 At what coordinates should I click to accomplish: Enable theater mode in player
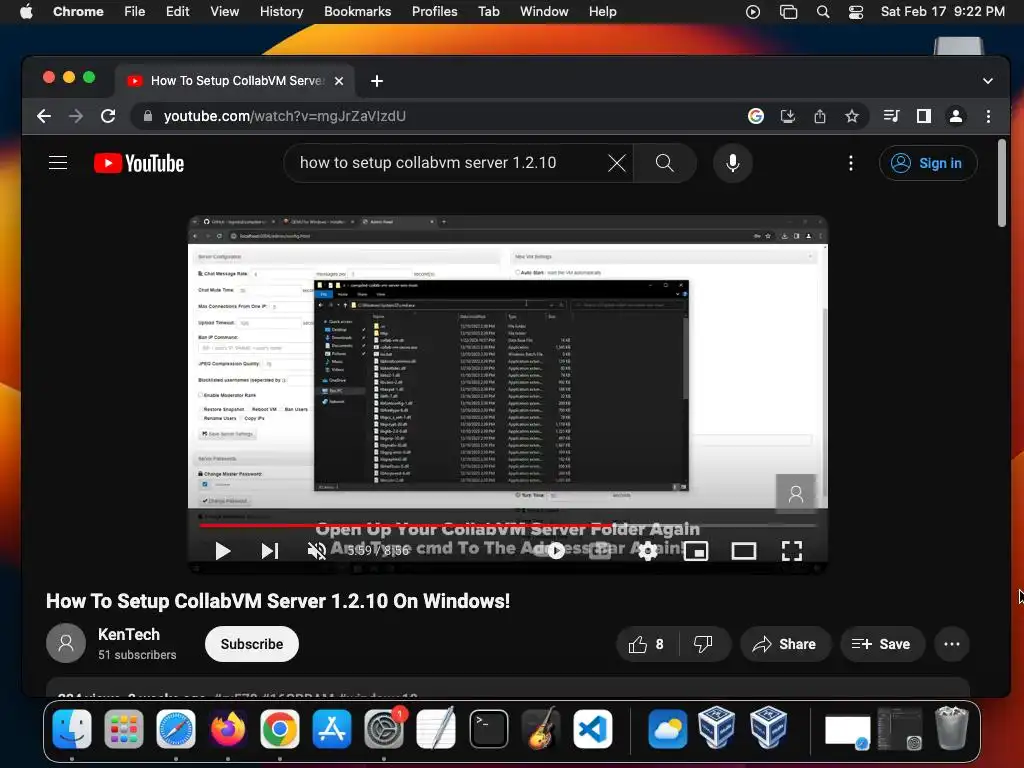pos(744,551)
